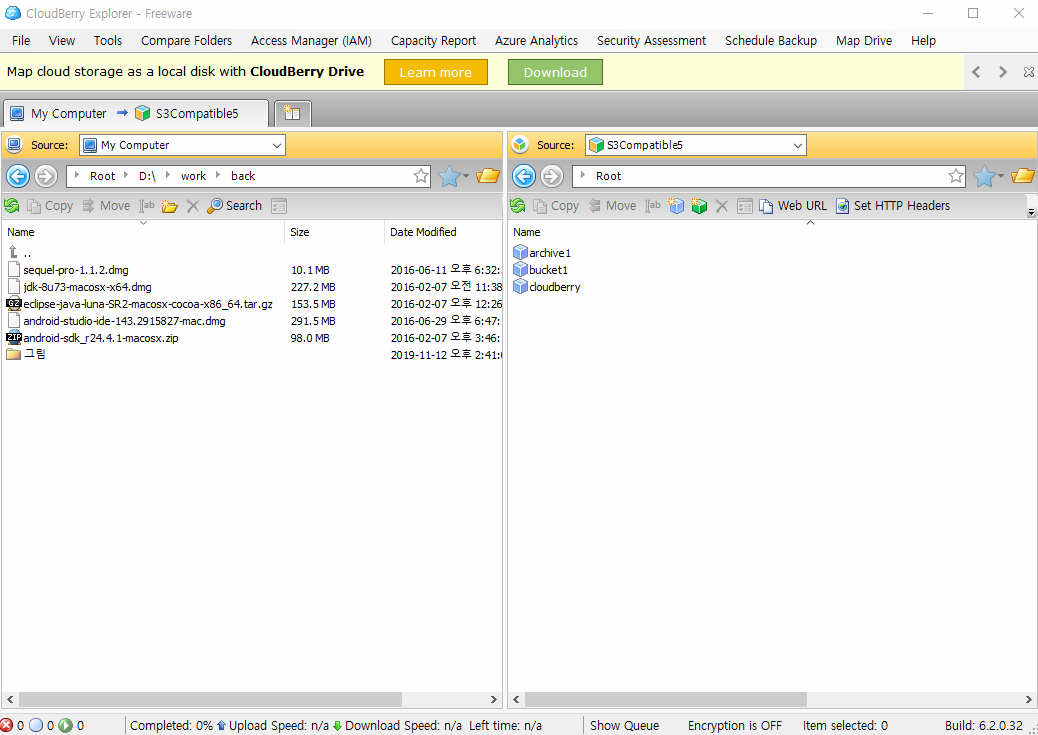Screen dimensions: 1038x735
Task: Open the Azure Analytics menu
Action: pyautogui.click(x=536, y=40)
